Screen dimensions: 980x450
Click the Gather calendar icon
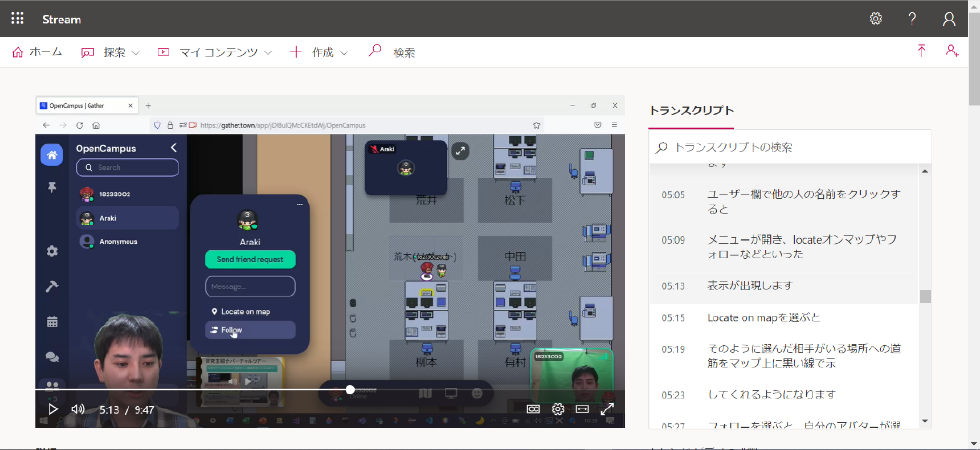click(x=52, y=322)
